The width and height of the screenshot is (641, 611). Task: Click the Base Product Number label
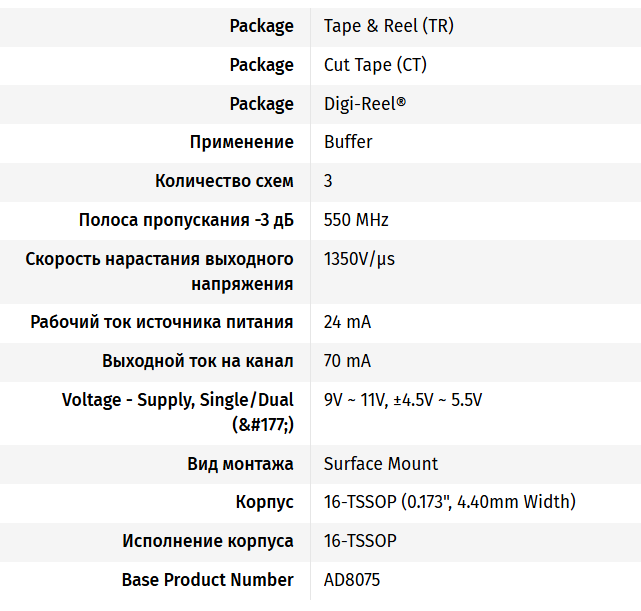point(208,580)
